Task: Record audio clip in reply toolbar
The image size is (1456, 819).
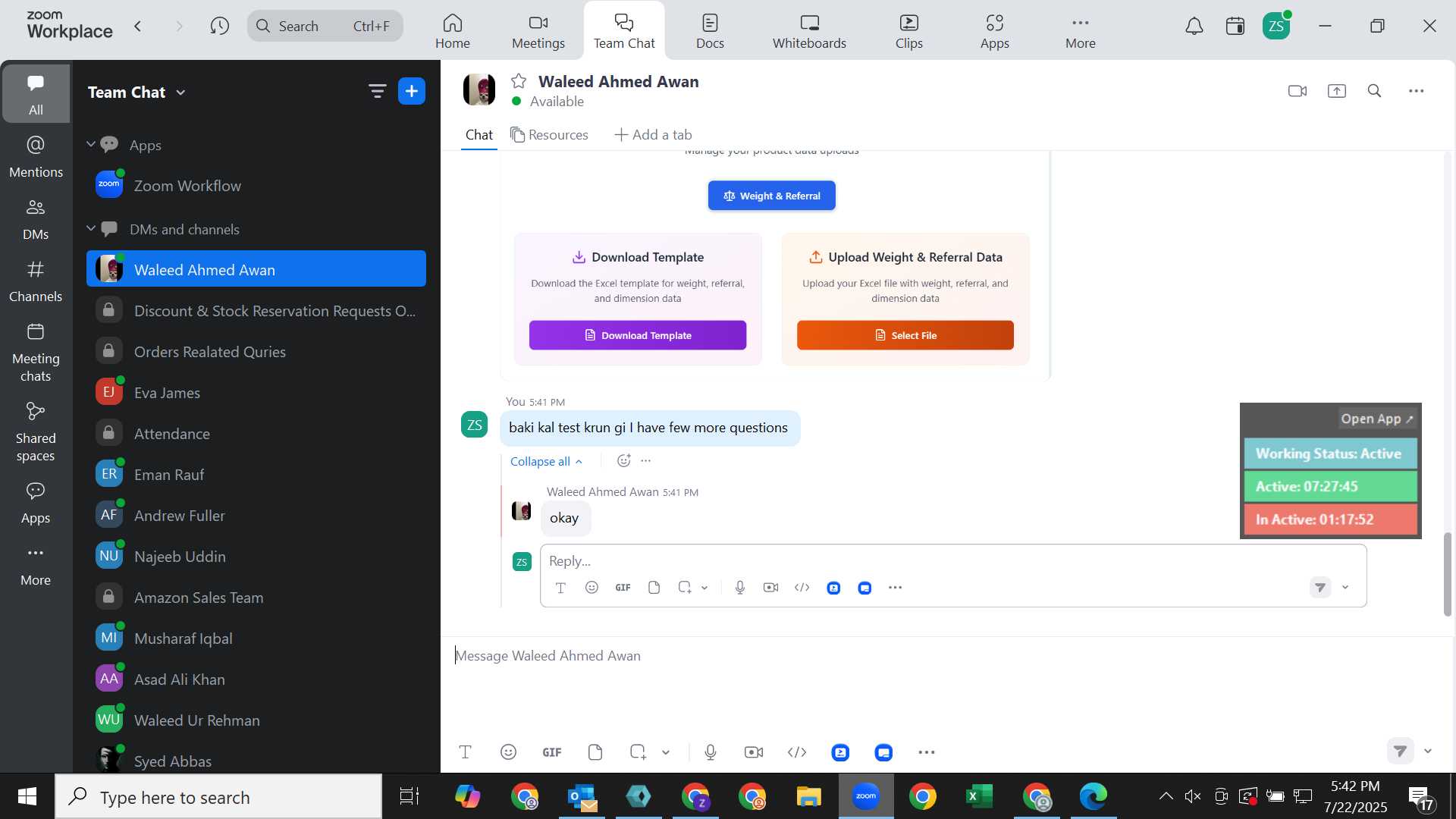Action: tap(740, 588)
